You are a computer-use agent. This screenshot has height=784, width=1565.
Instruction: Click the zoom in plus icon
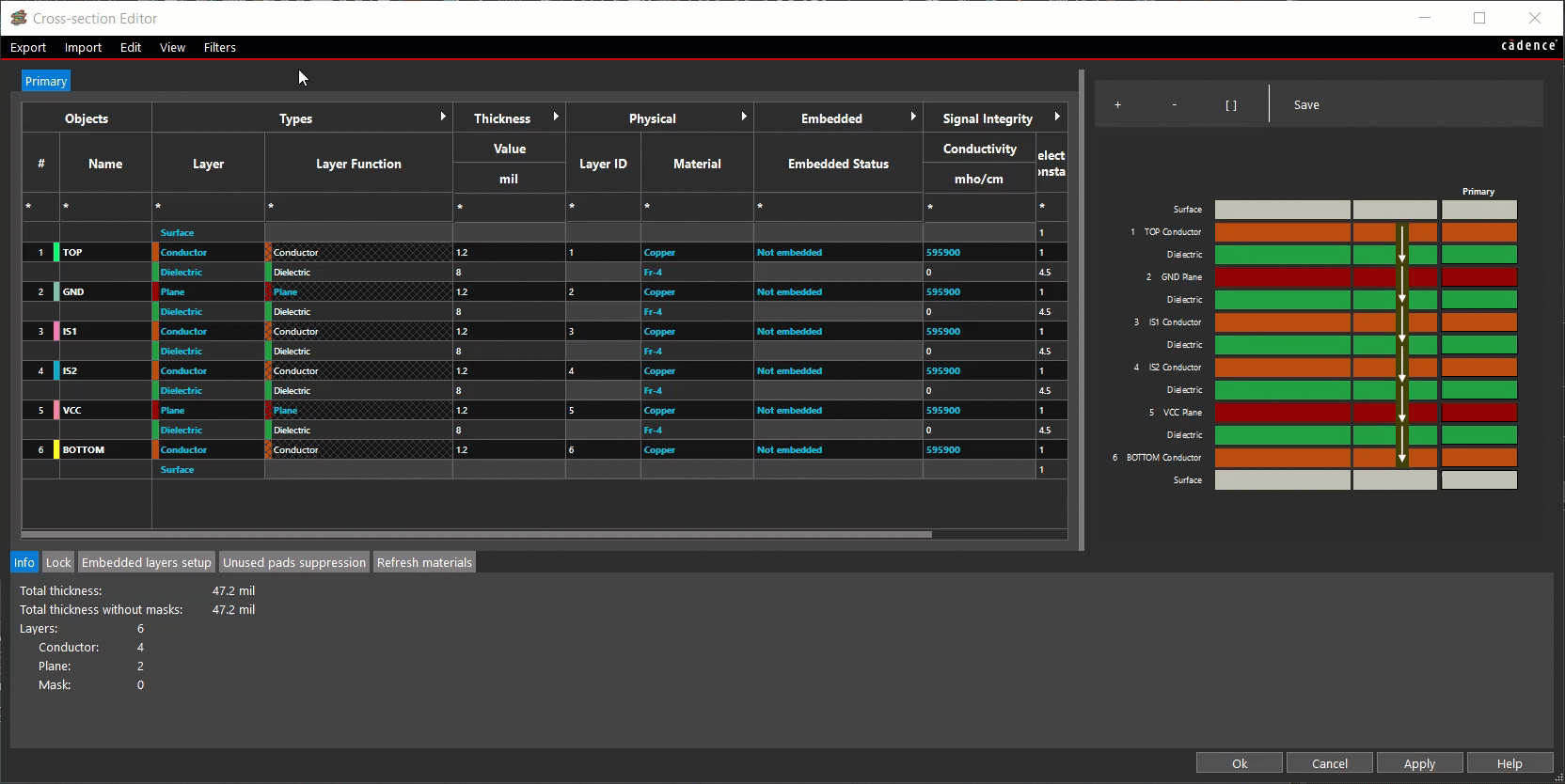click(1117, 105)
